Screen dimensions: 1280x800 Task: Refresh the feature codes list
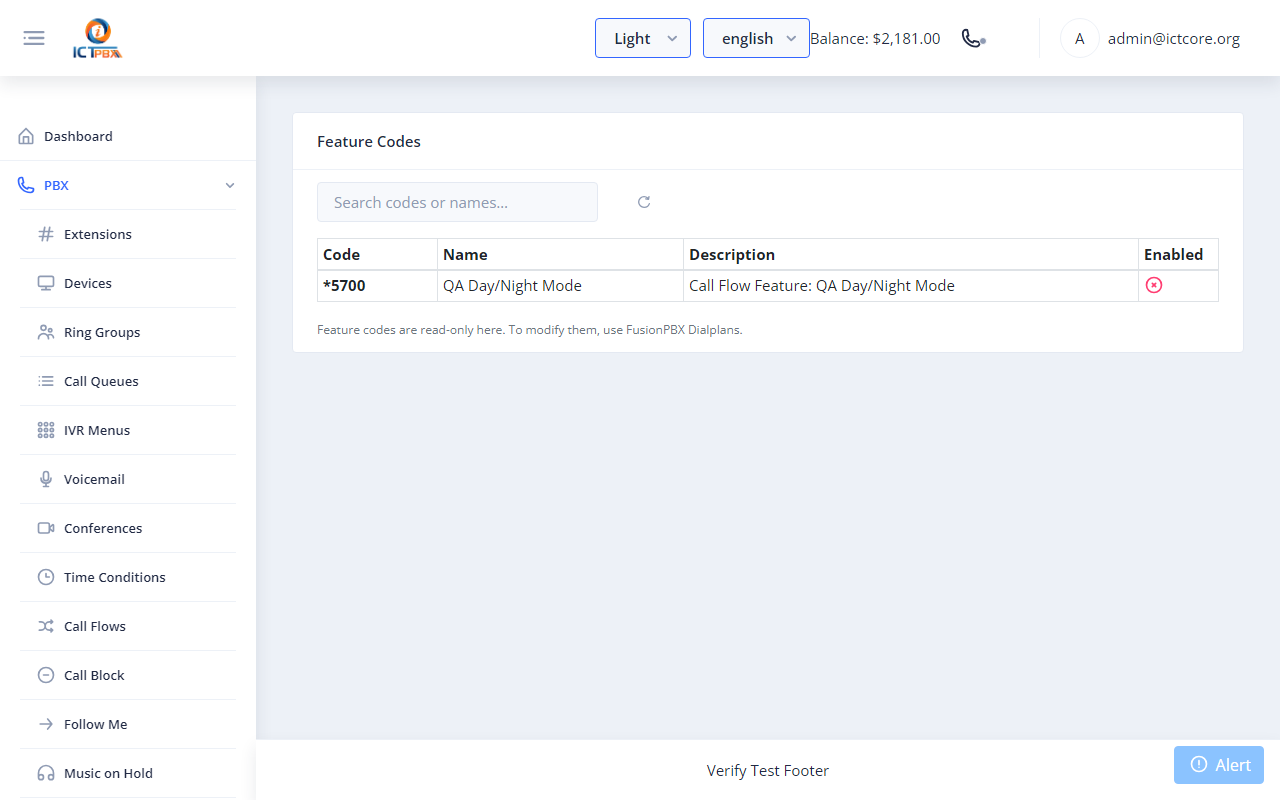[x=644, y=202]
